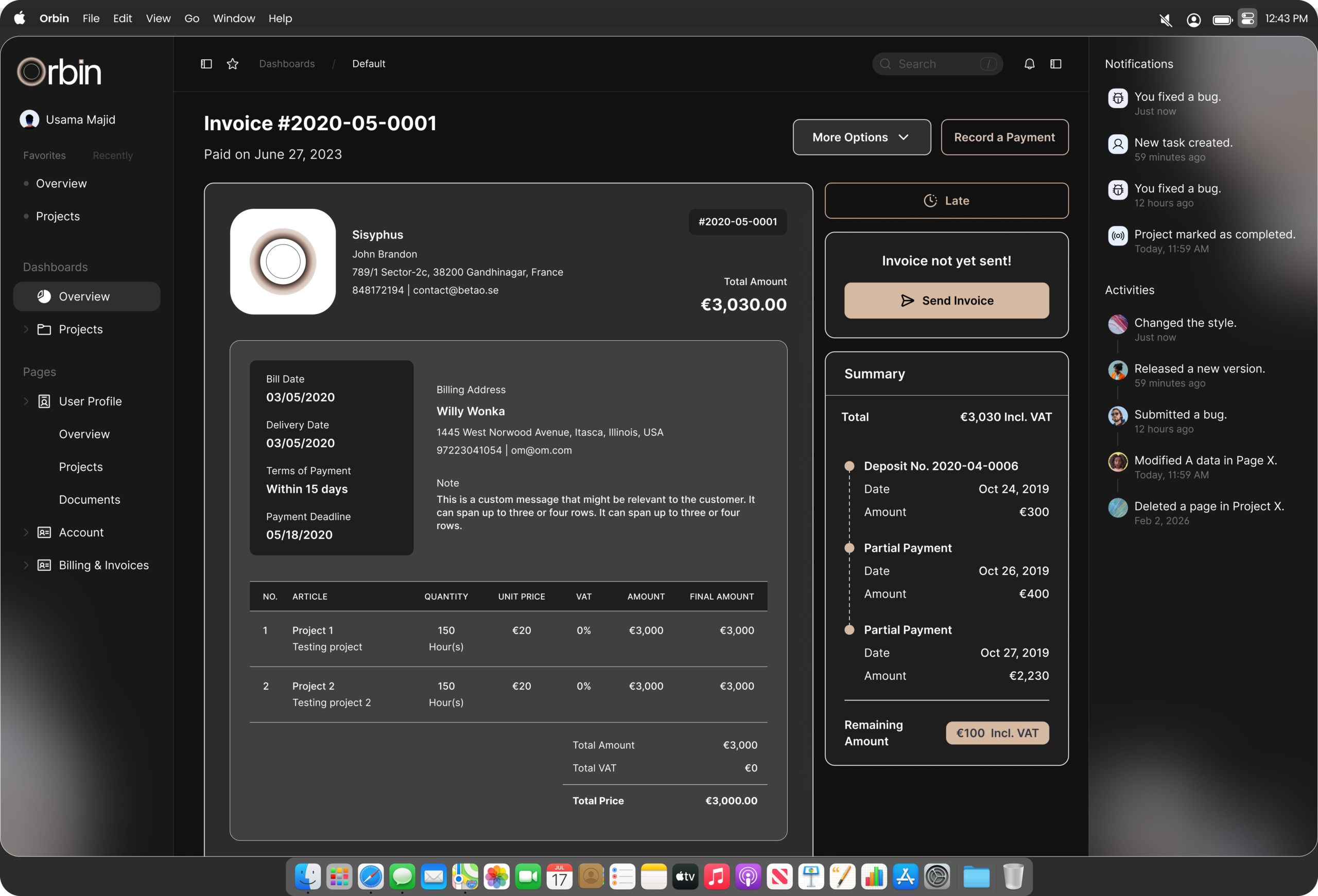
Task: Click the Sisyphus company logo
Action: click(283, 262)
